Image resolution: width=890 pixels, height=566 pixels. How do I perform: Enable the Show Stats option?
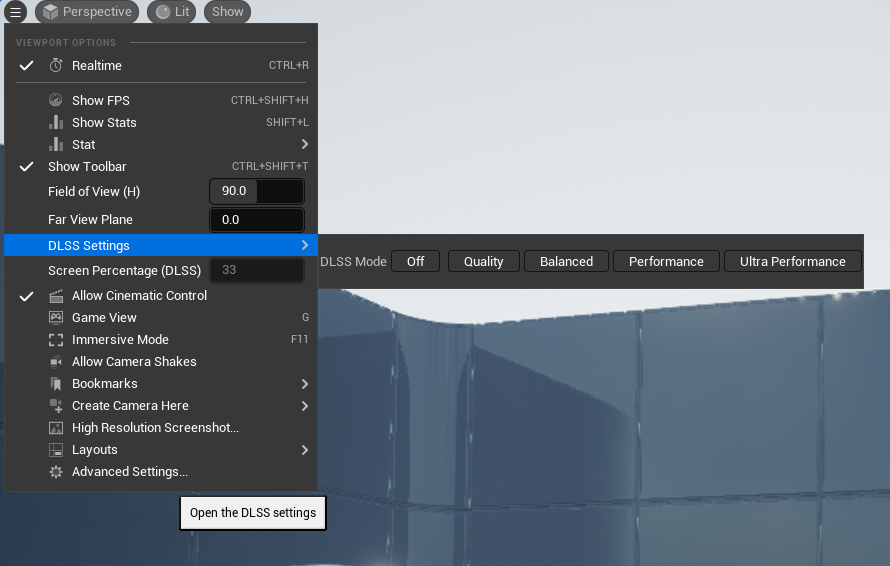(161, 123)
